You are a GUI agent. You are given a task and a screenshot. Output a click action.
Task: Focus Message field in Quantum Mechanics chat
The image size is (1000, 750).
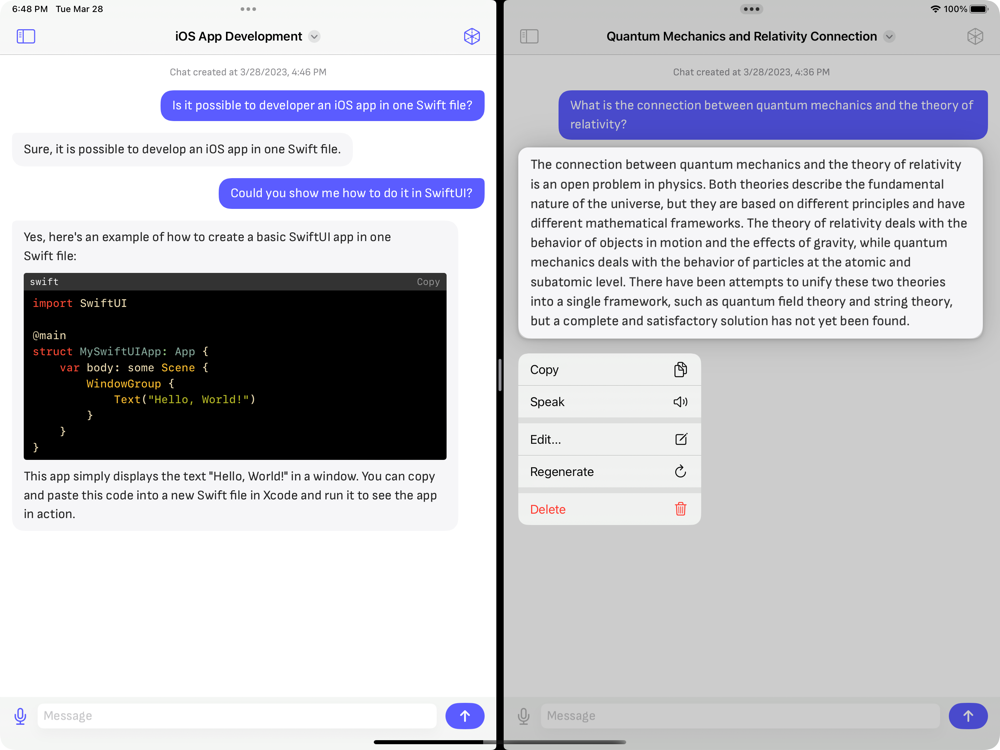[740, 716]
